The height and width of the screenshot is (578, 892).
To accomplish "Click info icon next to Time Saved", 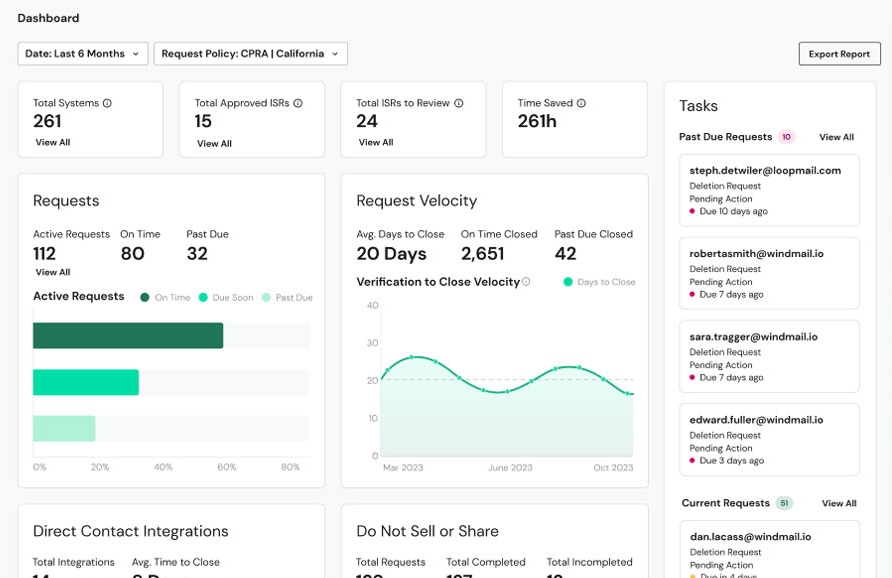I will click(581, 103).
